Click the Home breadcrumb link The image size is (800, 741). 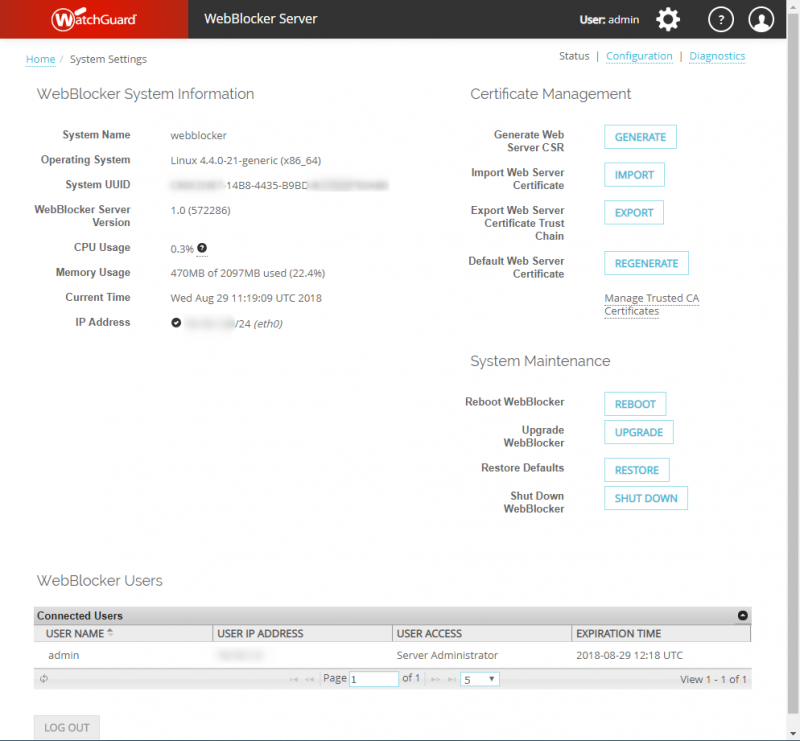click(40, 59)
